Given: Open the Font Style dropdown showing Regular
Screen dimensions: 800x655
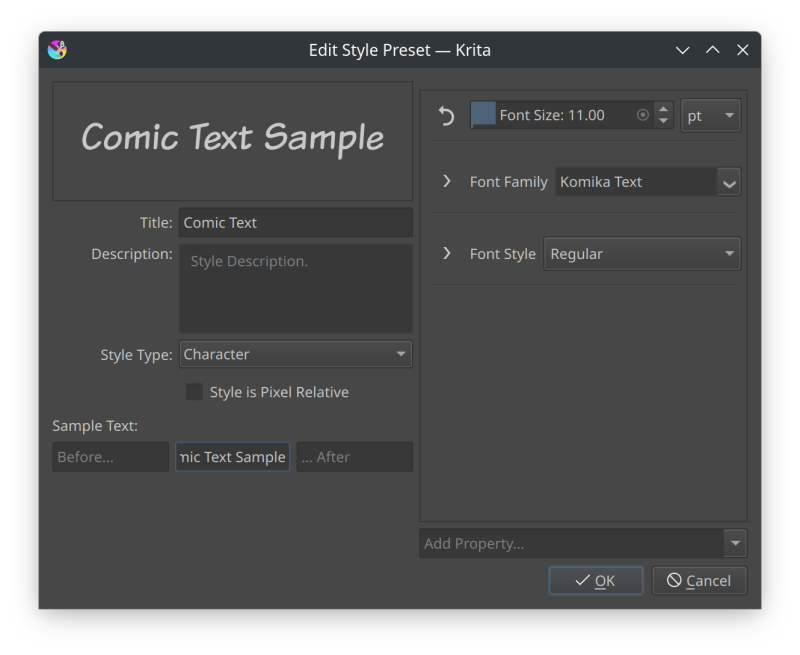Looking at the screenshot, I should coord(641,254).
